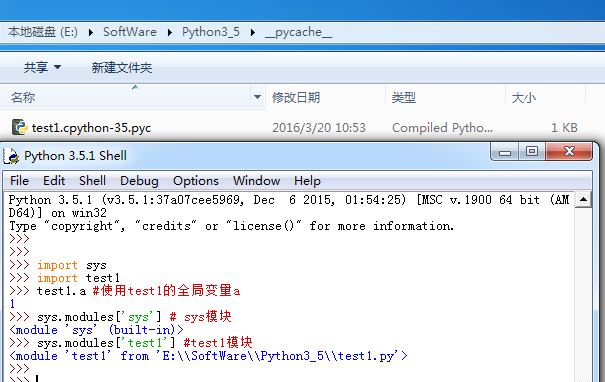Open the Debug menu
Viewport: 605px width, 382px height.
click(x=139, y=181)
